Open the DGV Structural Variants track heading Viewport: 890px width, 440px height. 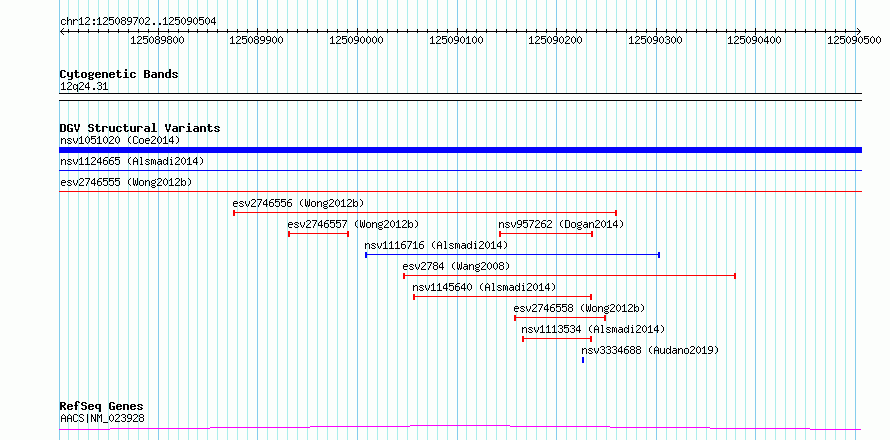pyautogui.click(x=140, y=128)
